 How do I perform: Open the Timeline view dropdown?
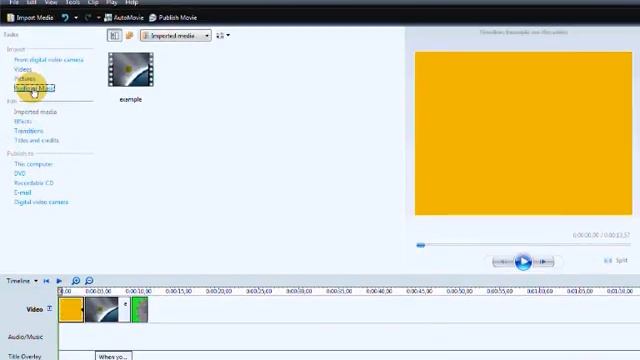pyautogui.click(x=22, y=281)
